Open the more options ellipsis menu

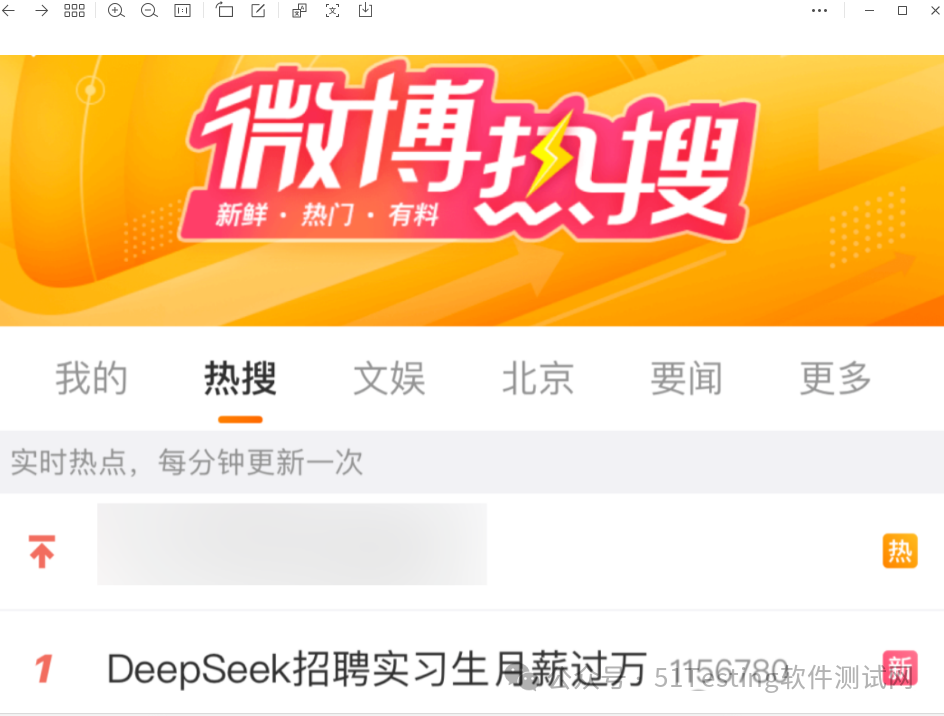819,10
